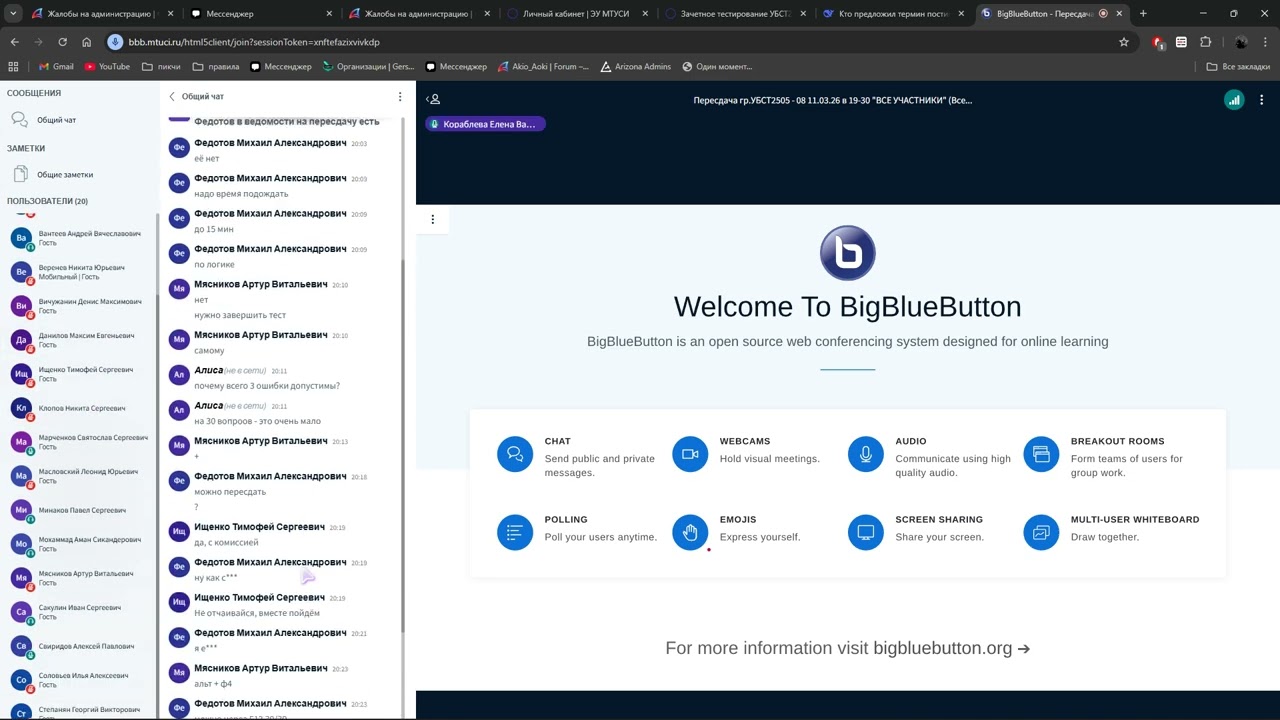Open the BigBlueButton options three-dot menu
Screen dimensions: 1280x720
(1262, 100)
